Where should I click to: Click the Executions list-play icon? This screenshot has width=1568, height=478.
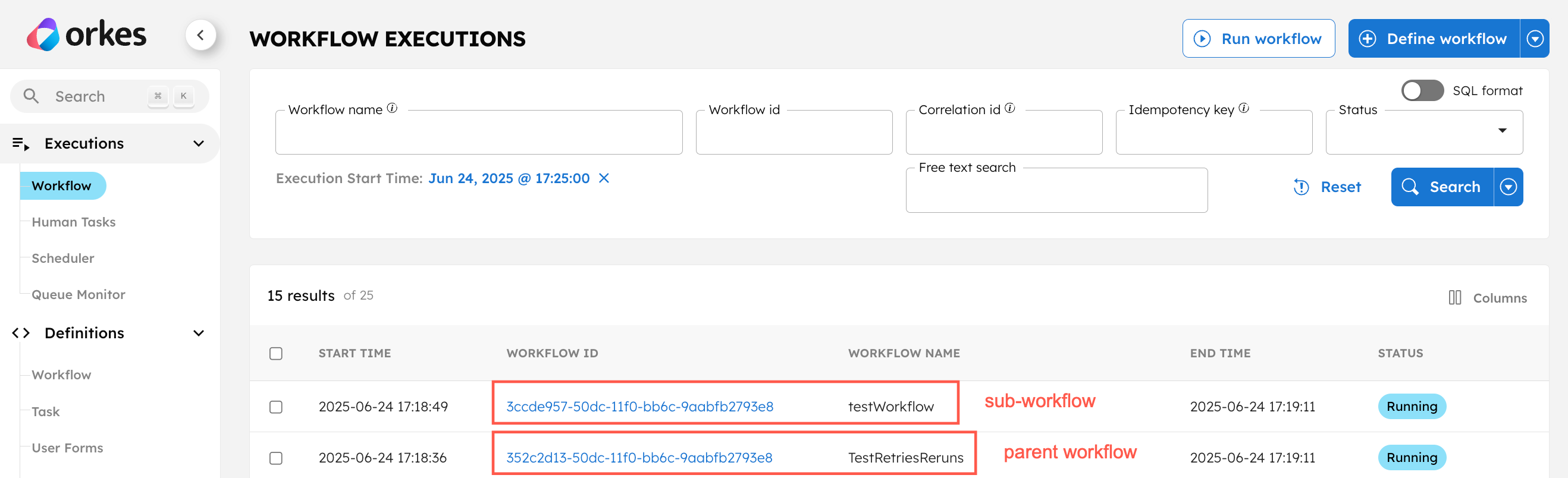(x=21, y=143)
